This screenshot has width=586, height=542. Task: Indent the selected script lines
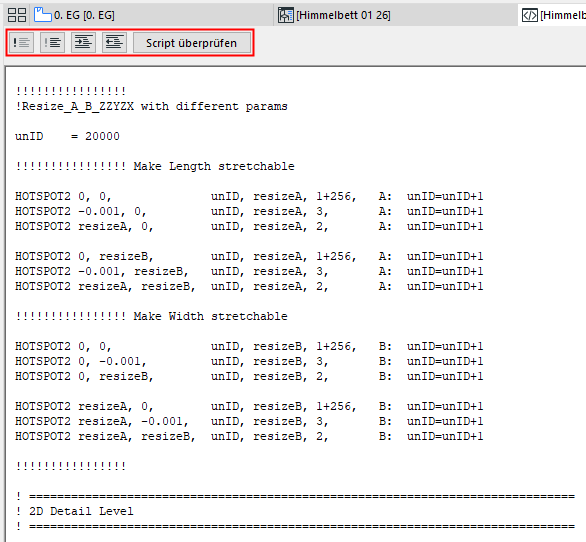click(83, 43)
